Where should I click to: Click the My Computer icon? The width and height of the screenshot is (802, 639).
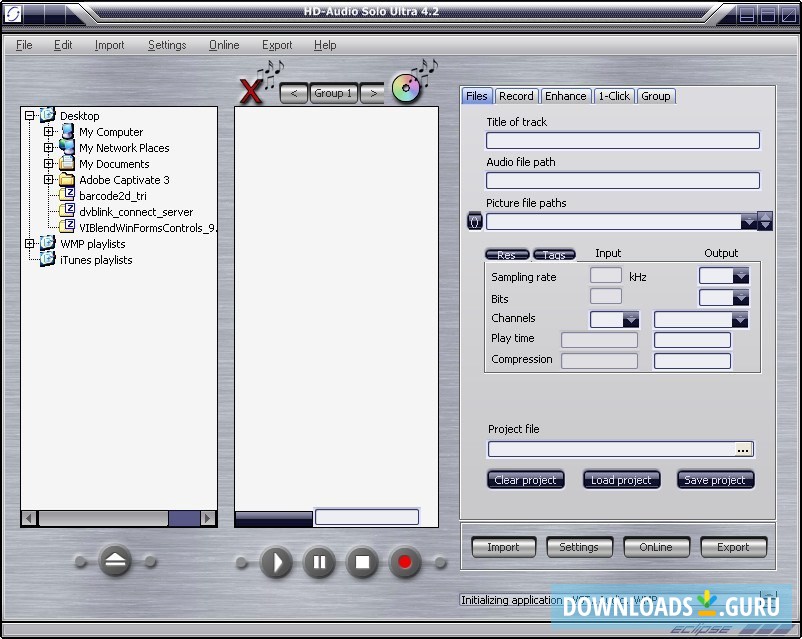[x=67, y=131]
